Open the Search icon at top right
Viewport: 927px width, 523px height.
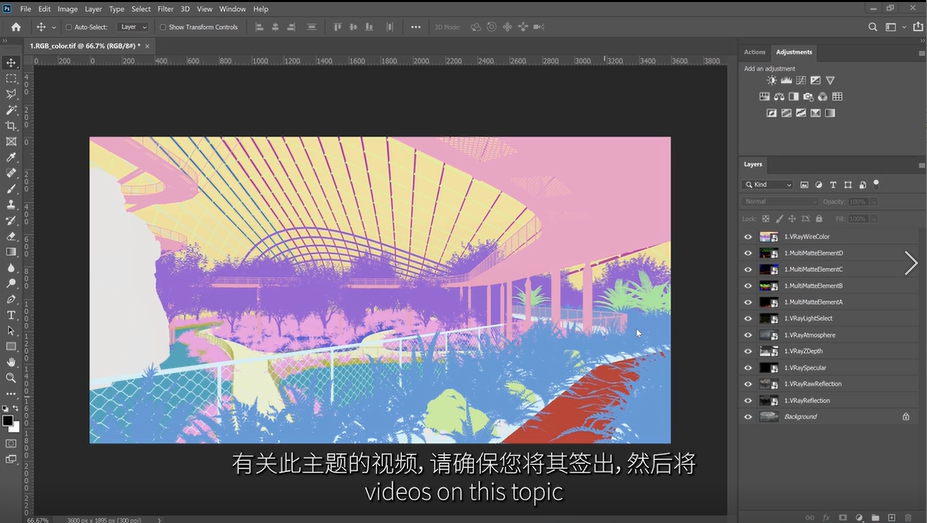coord(873,27)
